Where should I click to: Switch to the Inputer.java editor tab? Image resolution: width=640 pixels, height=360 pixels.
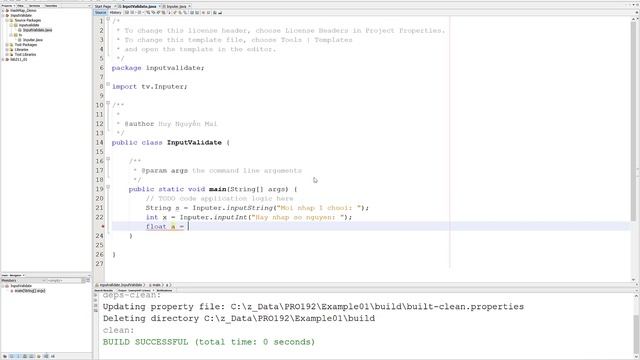point(176,7)
